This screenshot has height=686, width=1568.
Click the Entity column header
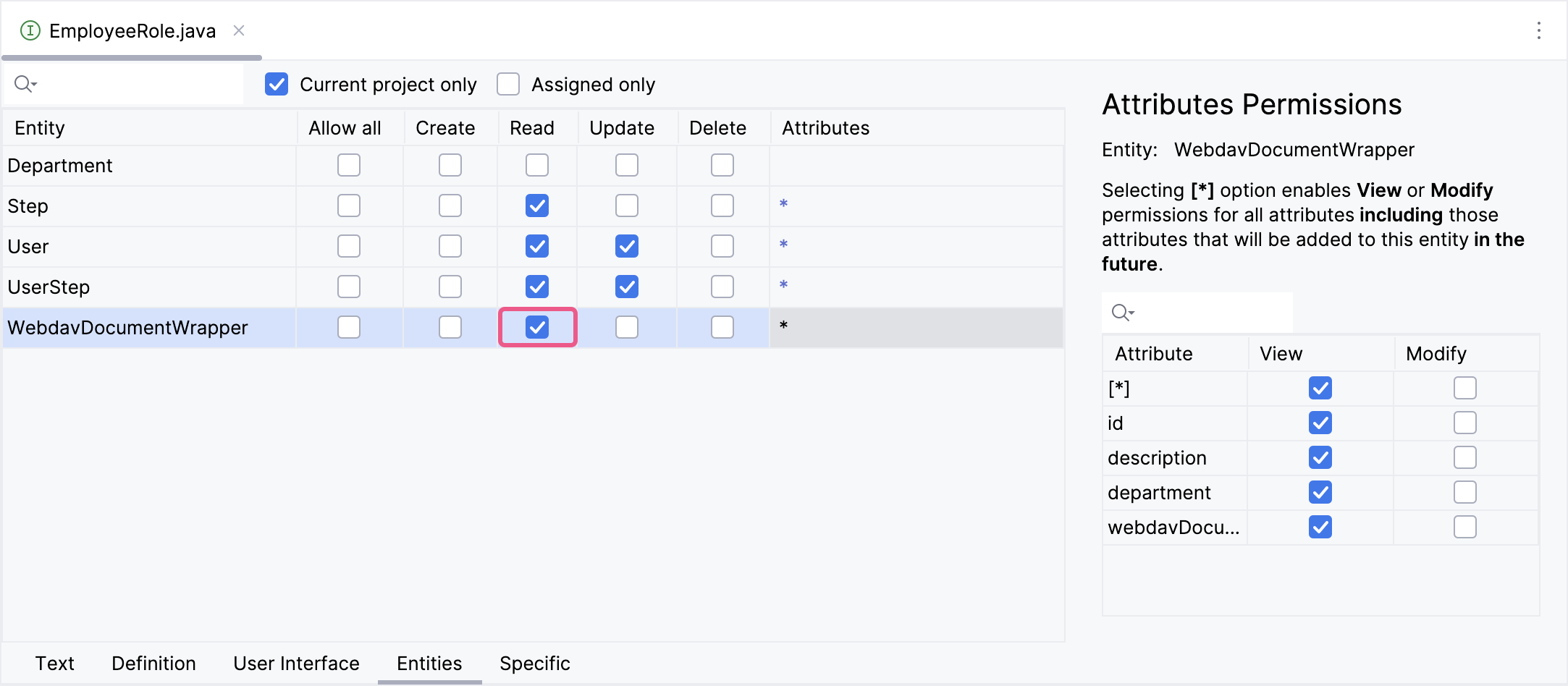(40, 128)
